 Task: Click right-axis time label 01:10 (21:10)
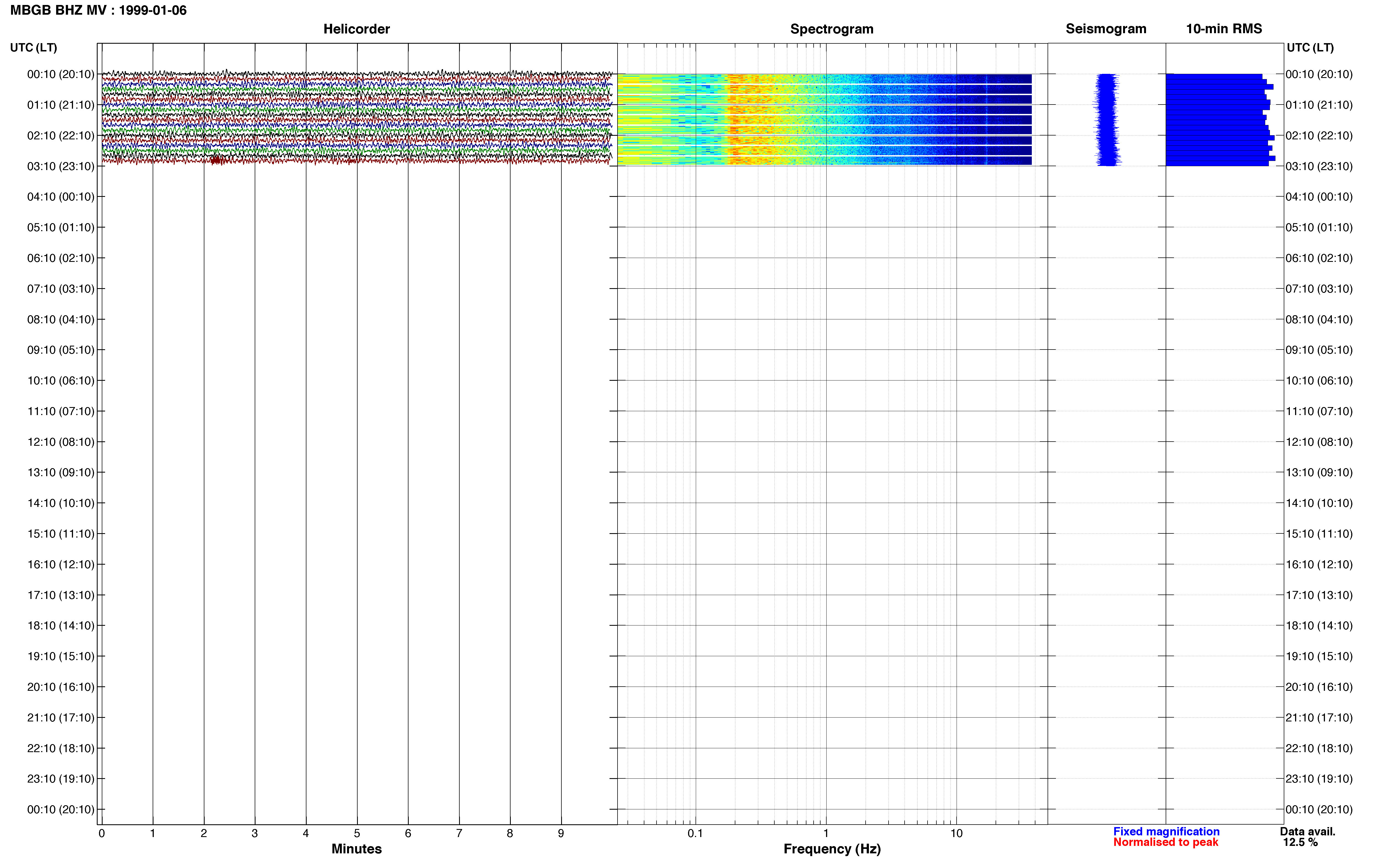coord(1319,105)
